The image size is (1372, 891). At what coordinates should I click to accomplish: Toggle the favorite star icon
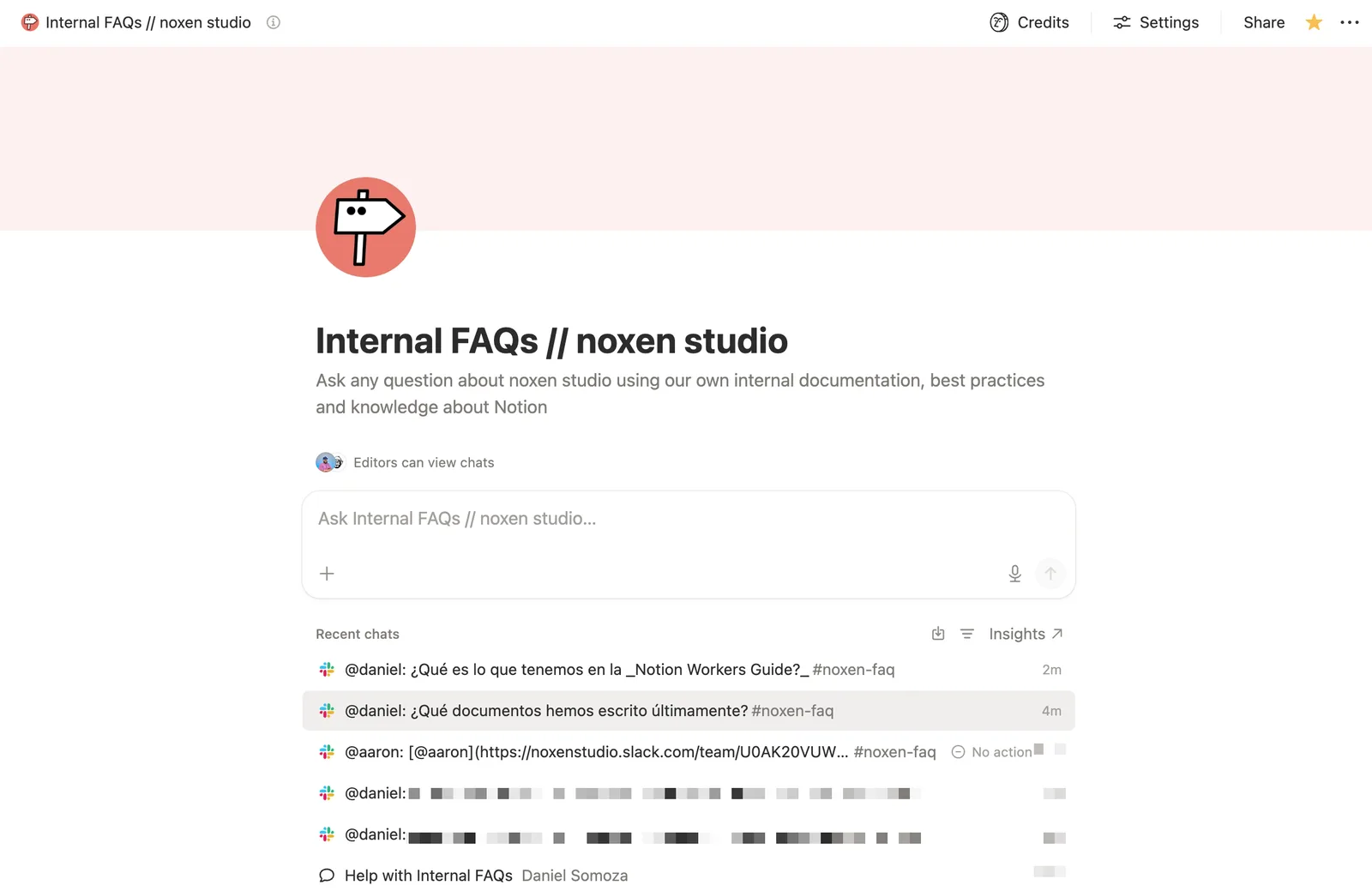coord(1314,22)
